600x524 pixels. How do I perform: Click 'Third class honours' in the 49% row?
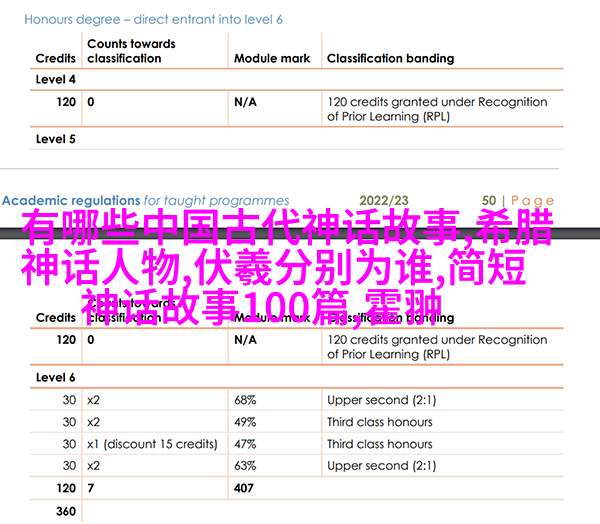(380, 422)
